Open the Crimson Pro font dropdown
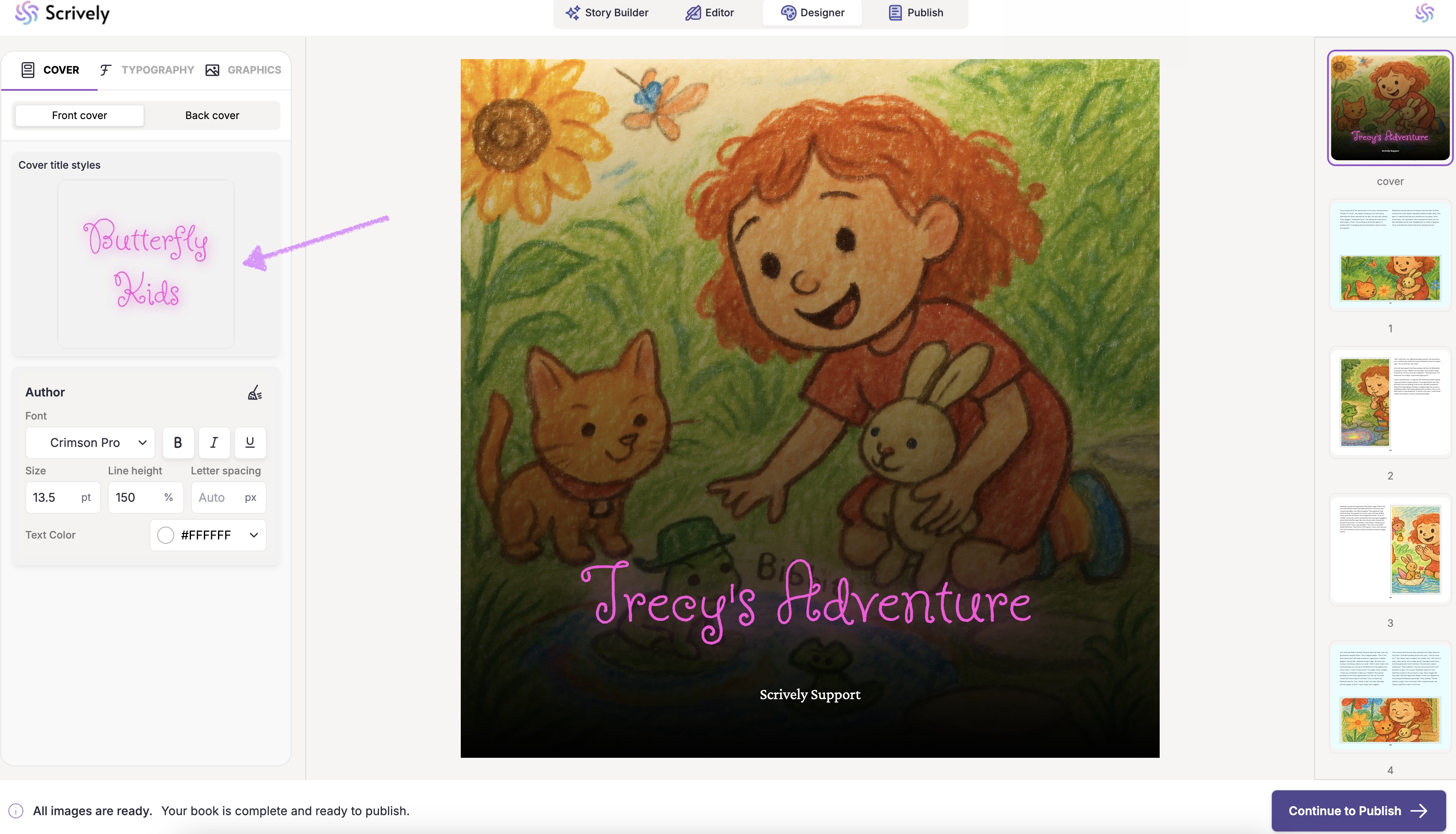The height and width of the screenshot is (834, 1456). (x=90, y=442)
